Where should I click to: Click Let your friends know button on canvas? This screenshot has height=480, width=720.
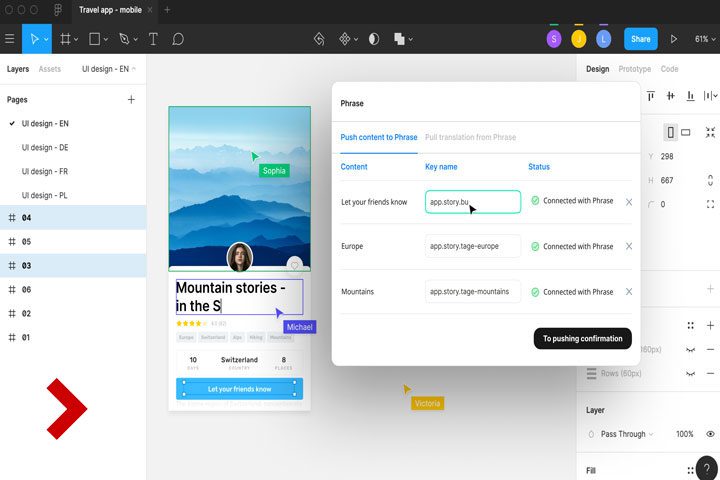tap(239, 389)
